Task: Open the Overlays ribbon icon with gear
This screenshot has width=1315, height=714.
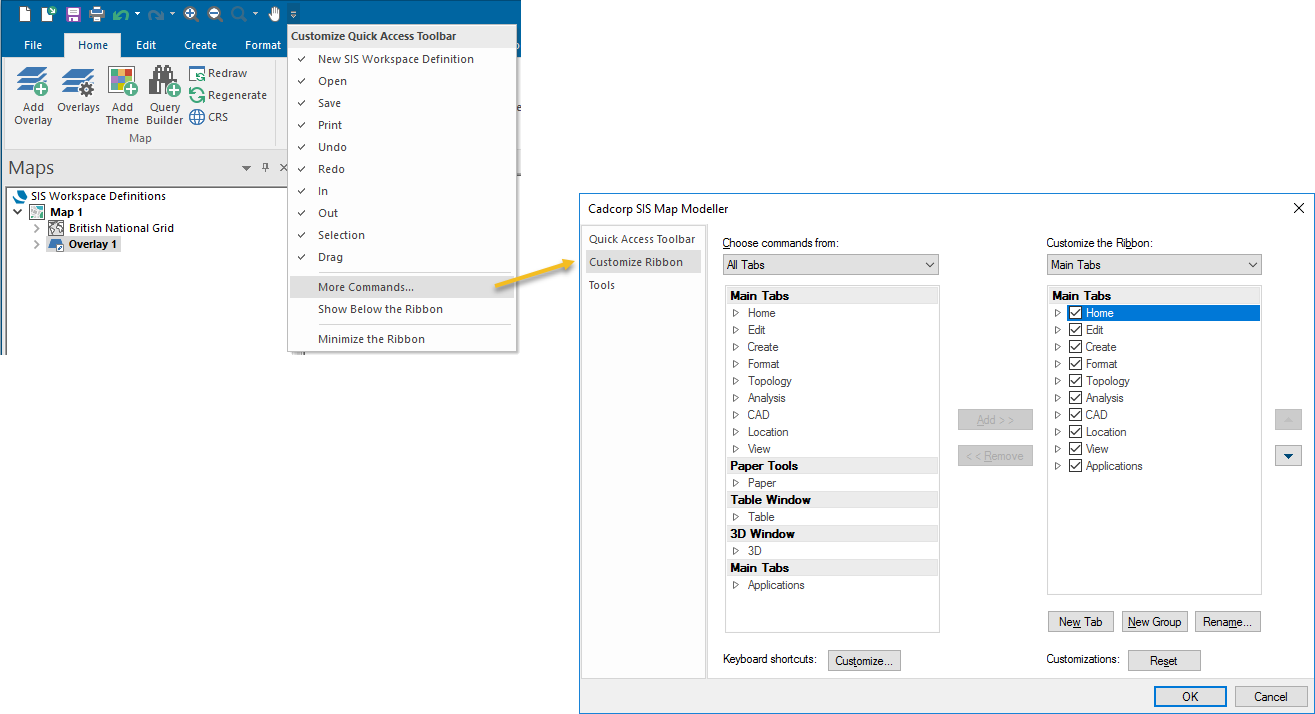Action: pos(78,82)
